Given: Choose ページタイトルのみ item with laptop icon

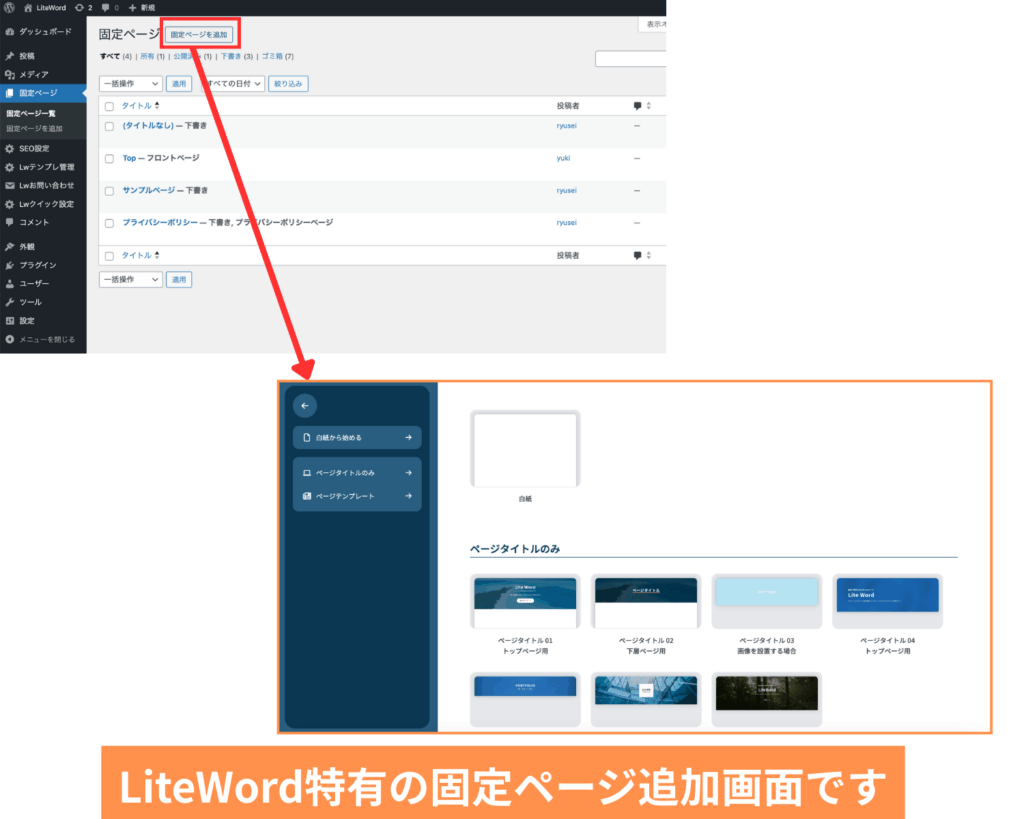Looking at the screenshot, I should [x=357, y=473].
